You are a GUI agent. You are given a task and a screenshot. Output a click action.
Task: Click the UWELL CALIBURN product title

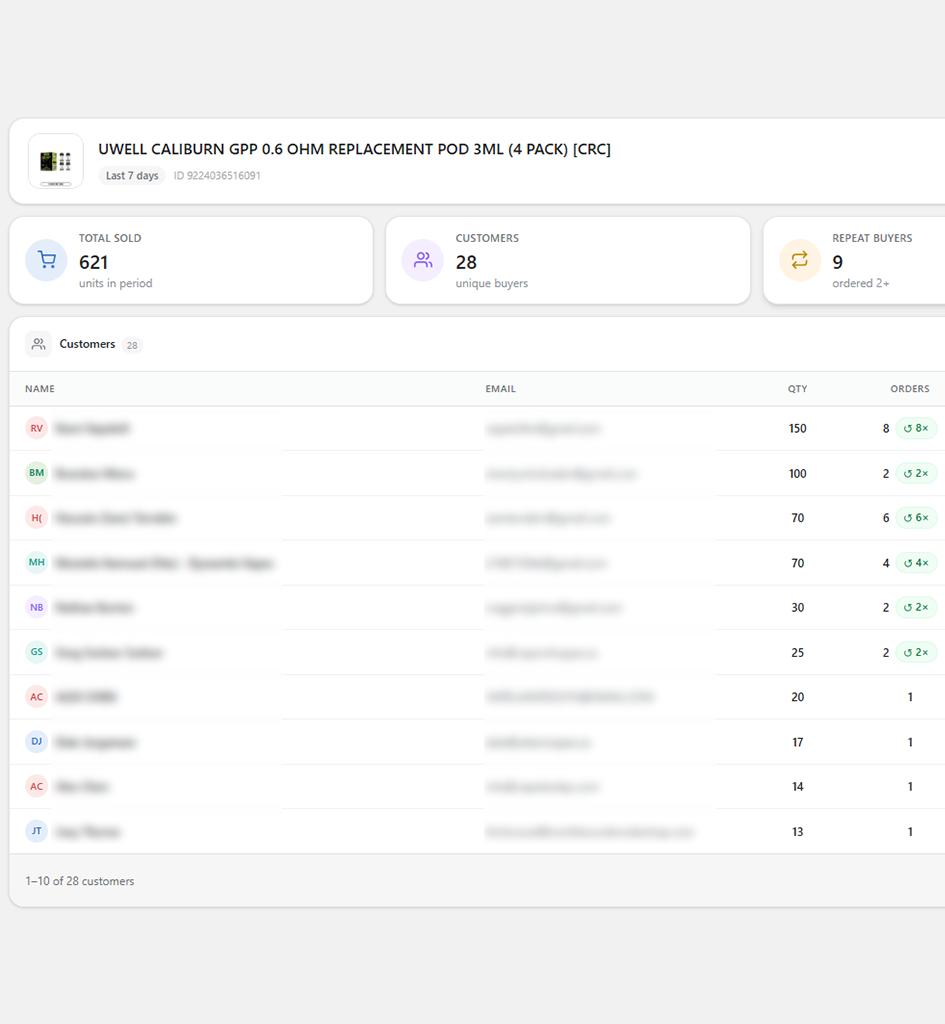pos(355,149)
